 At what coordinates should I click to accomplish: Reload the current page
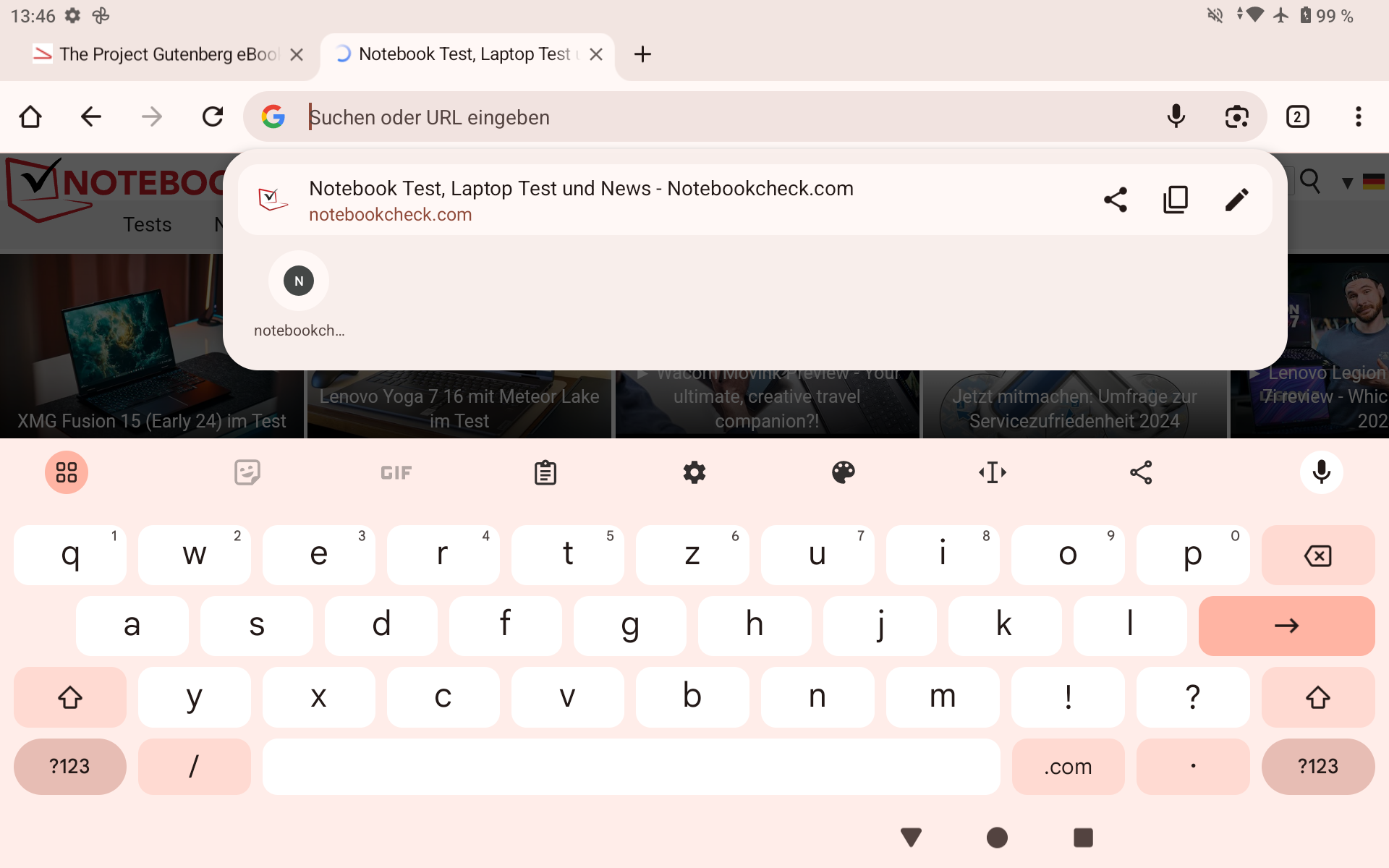click(x=212, y=116)
